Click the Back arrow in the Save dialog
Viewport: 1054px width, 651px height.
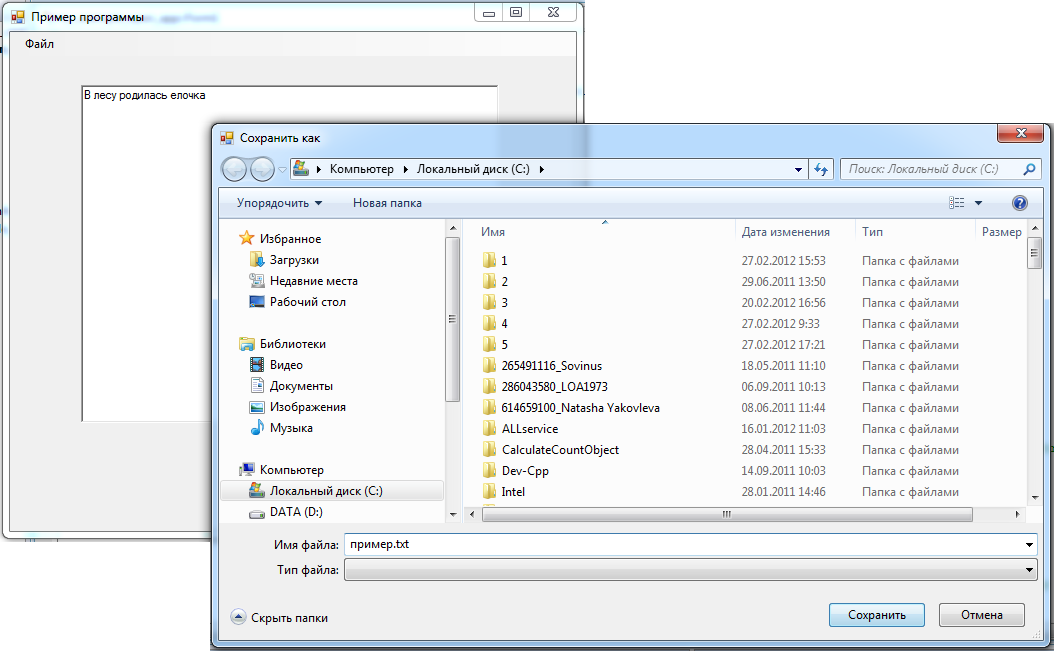click(x=234, y=169)
